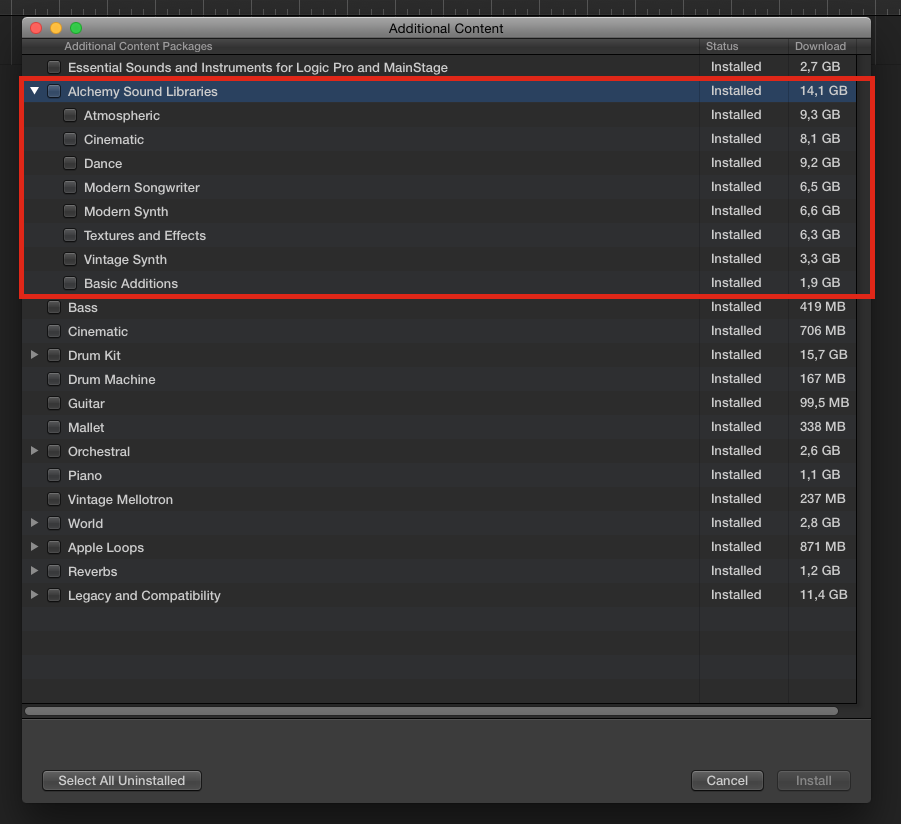
Task: Tick the Reverbs checkbox
Action: [x=54, y=571]
